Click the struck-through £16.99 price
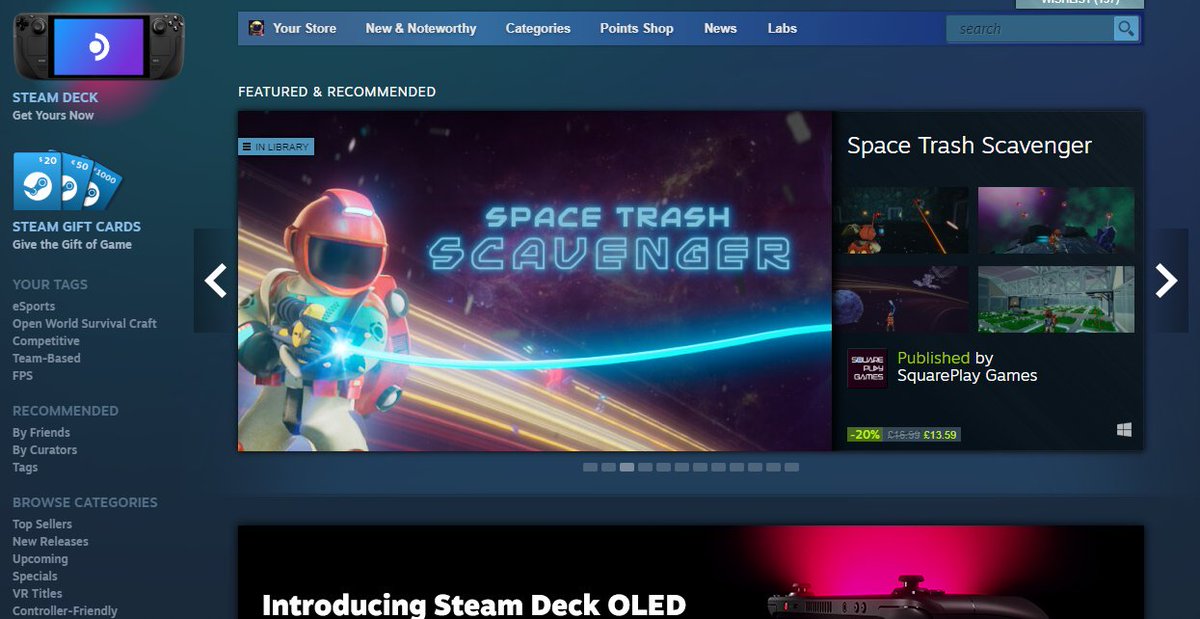Viewport: 1200px width, 619px height. pos(903,435)
